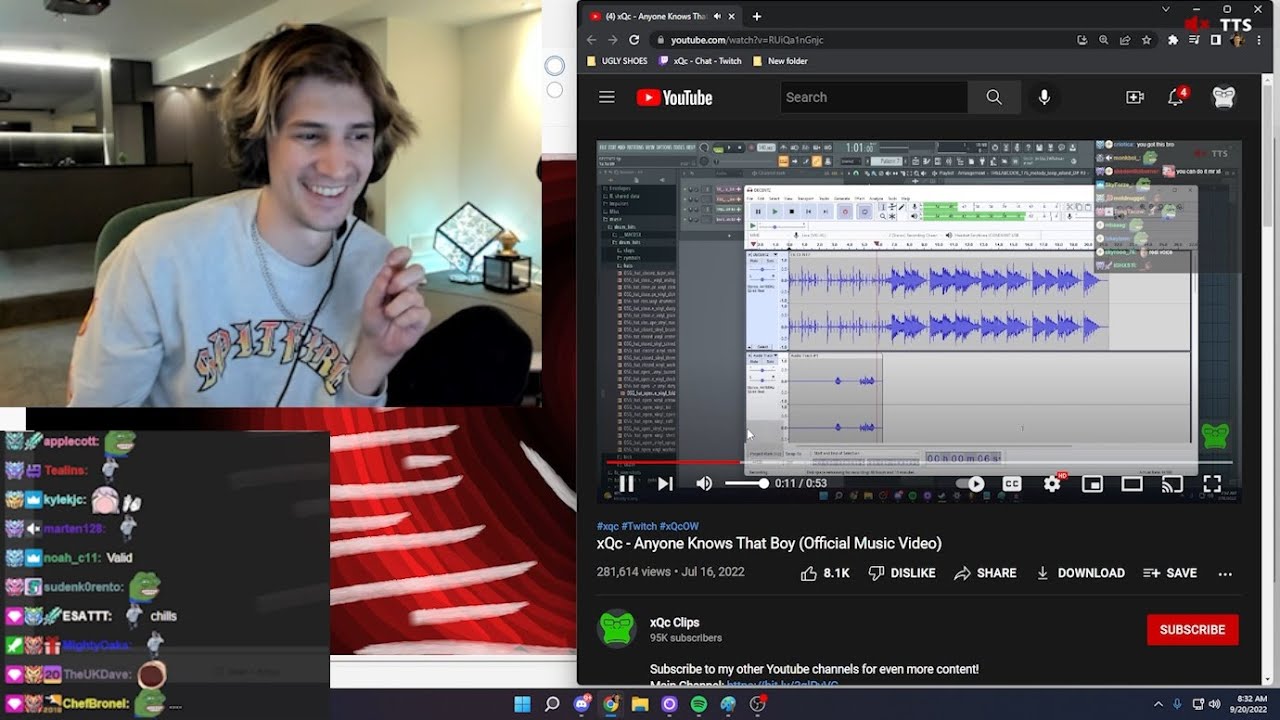This screenshot has height=720, width=1280.
Task: Start voice search with the microphone icon
Action: pos(1044,97)
